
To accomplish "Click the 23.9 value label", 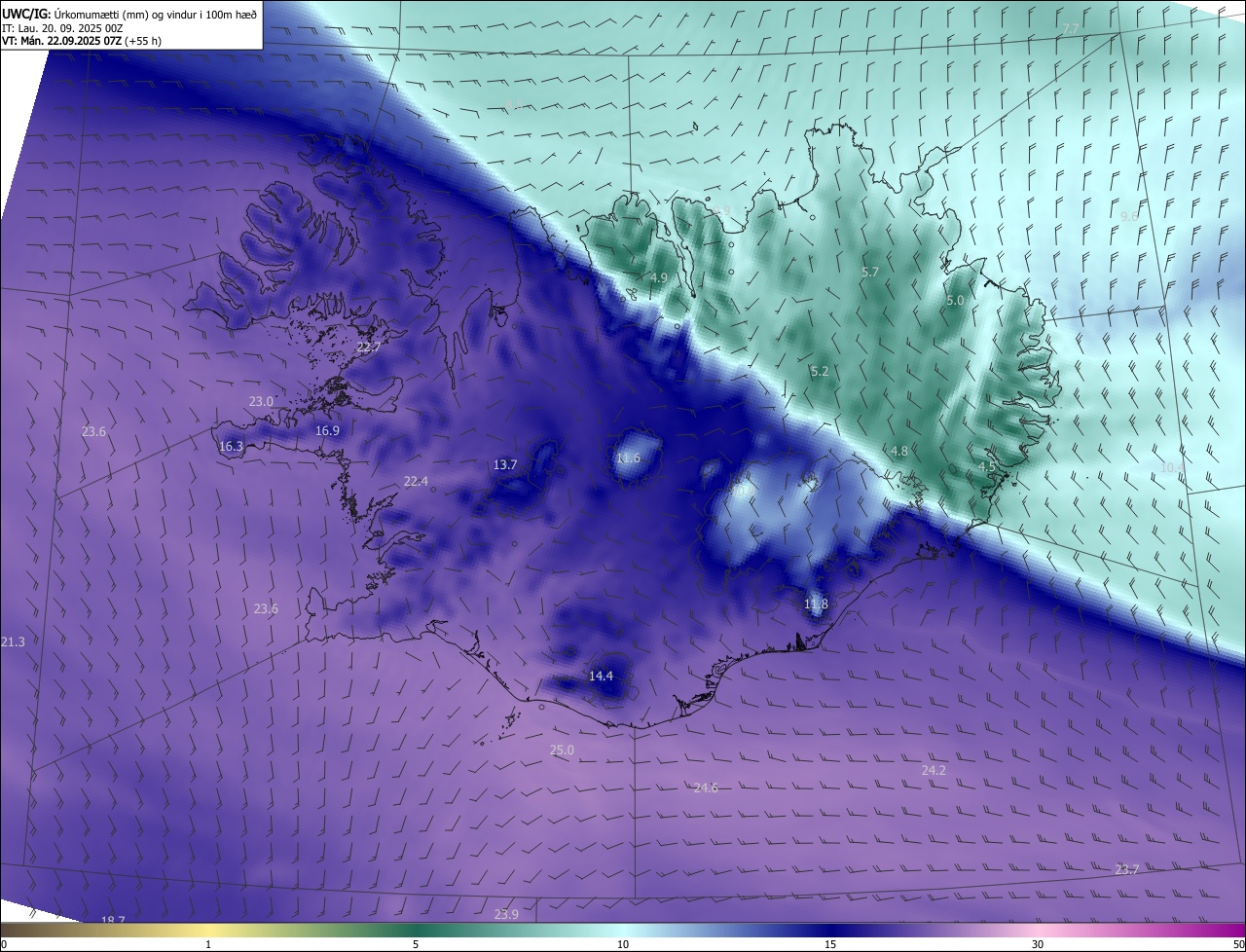I will click(x=506, y=915).
